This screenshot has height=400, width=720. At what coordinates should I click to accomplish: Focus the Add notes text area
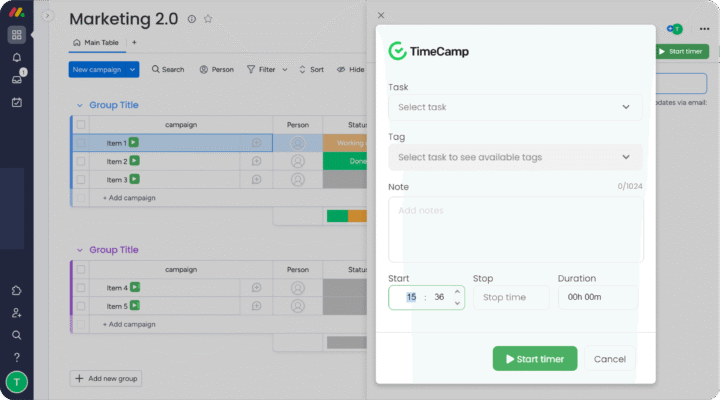tap(516, 230)
